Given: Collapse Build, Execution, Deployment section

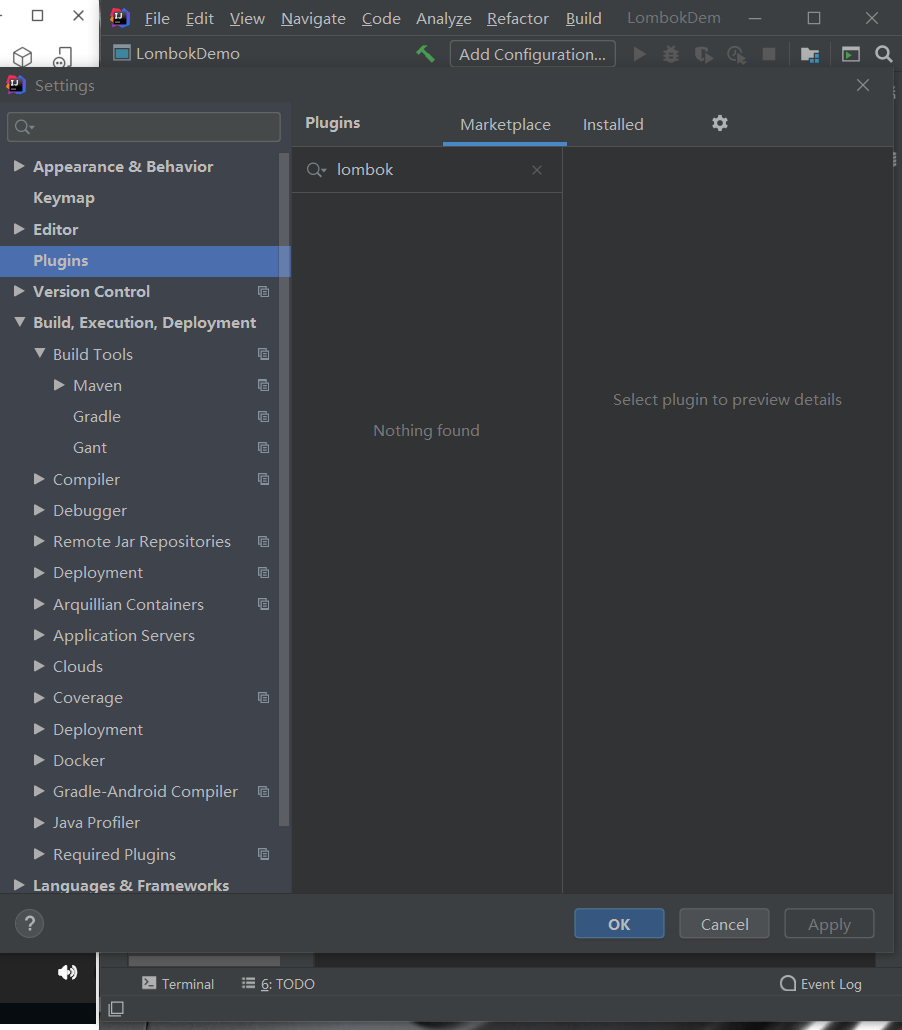Looking at the screenshot, I should [20, 322].
